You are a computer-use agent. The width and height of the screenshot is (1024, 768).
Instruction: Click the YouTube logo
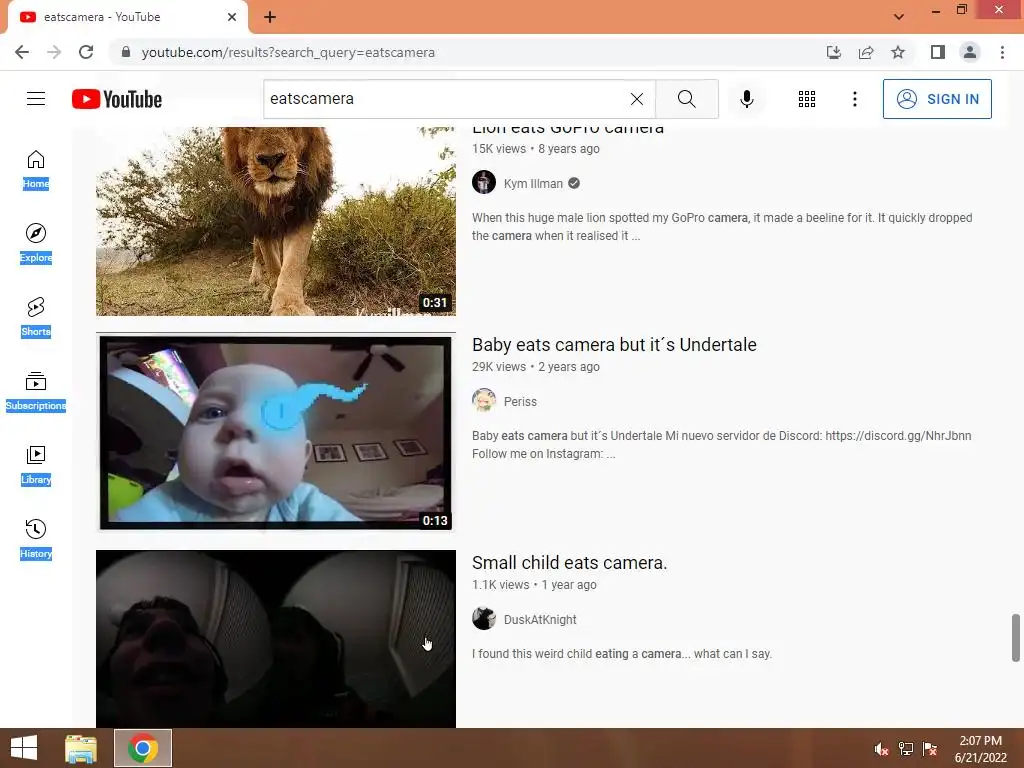pos(117,99)
